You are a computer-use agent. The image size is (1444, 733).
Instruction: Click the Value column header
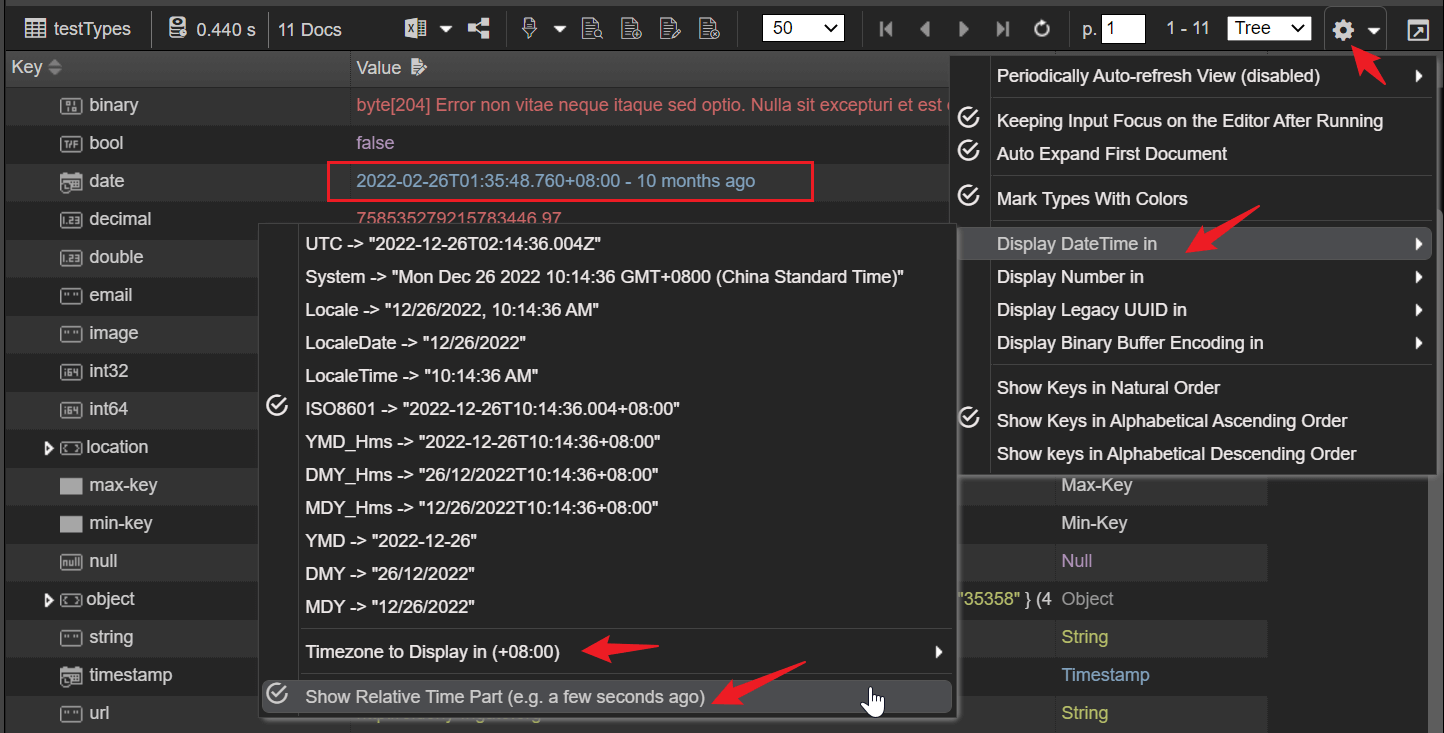click(x=378, y=68)
